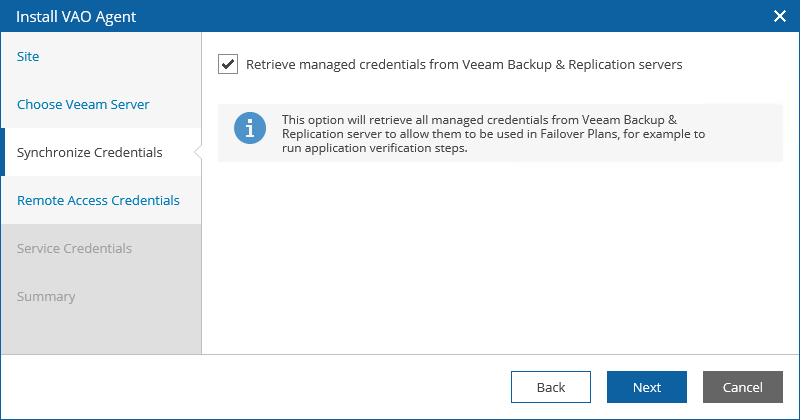Select the Synchronize Credentials step
The height and width of the screenshot is (420, 800).
pyautogui.click(x=90, y=153)
